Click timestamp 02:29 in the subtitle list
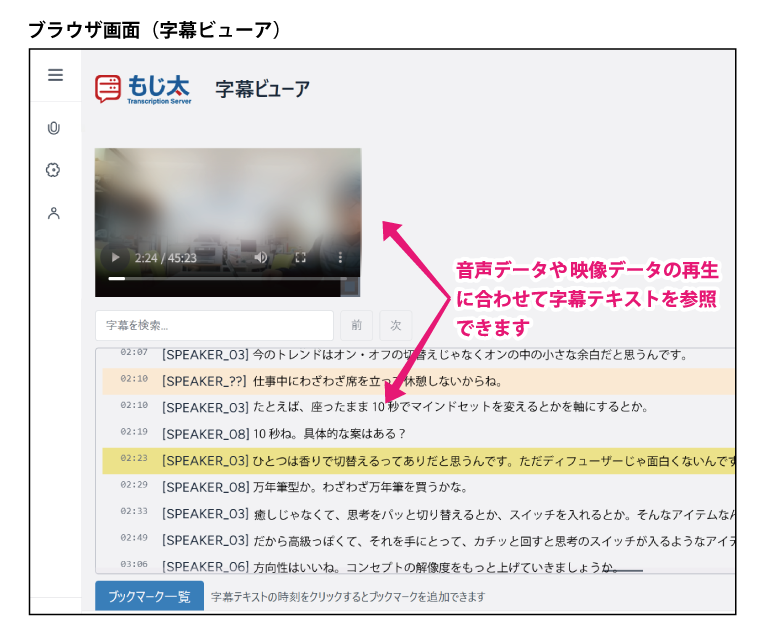 [x=134, y=484]
